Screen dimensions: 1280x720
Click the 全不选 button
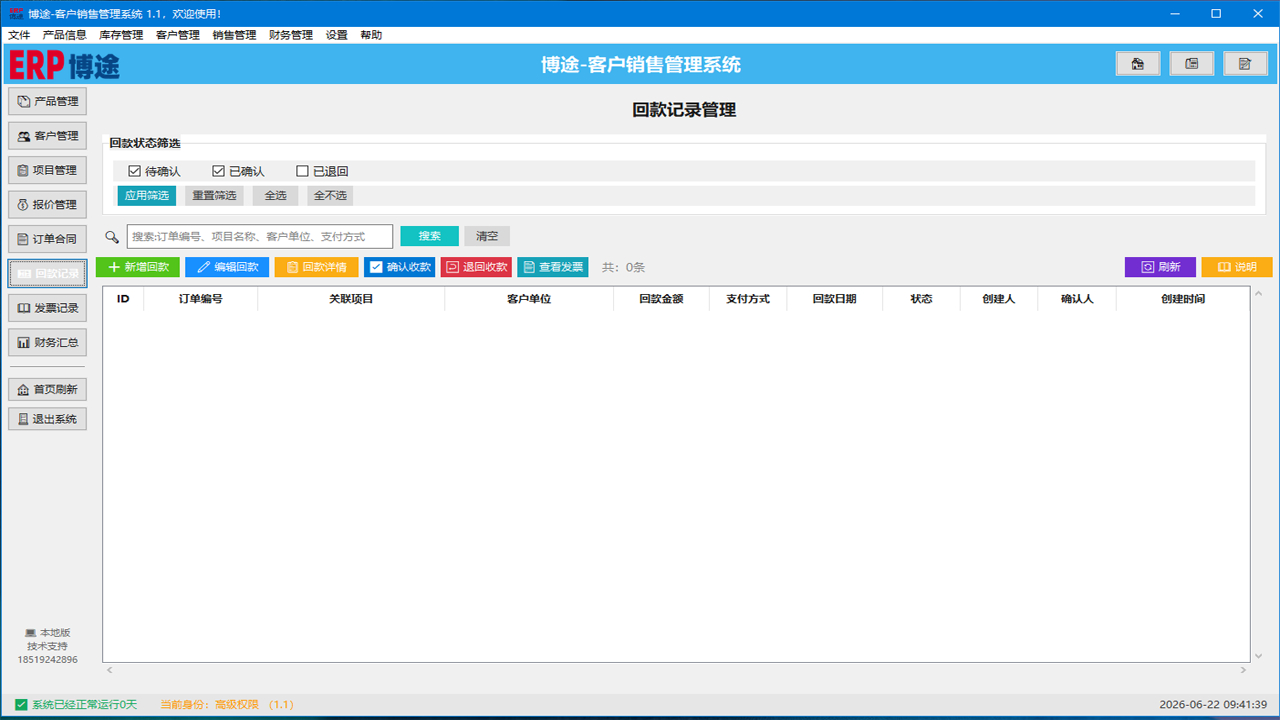330,196
